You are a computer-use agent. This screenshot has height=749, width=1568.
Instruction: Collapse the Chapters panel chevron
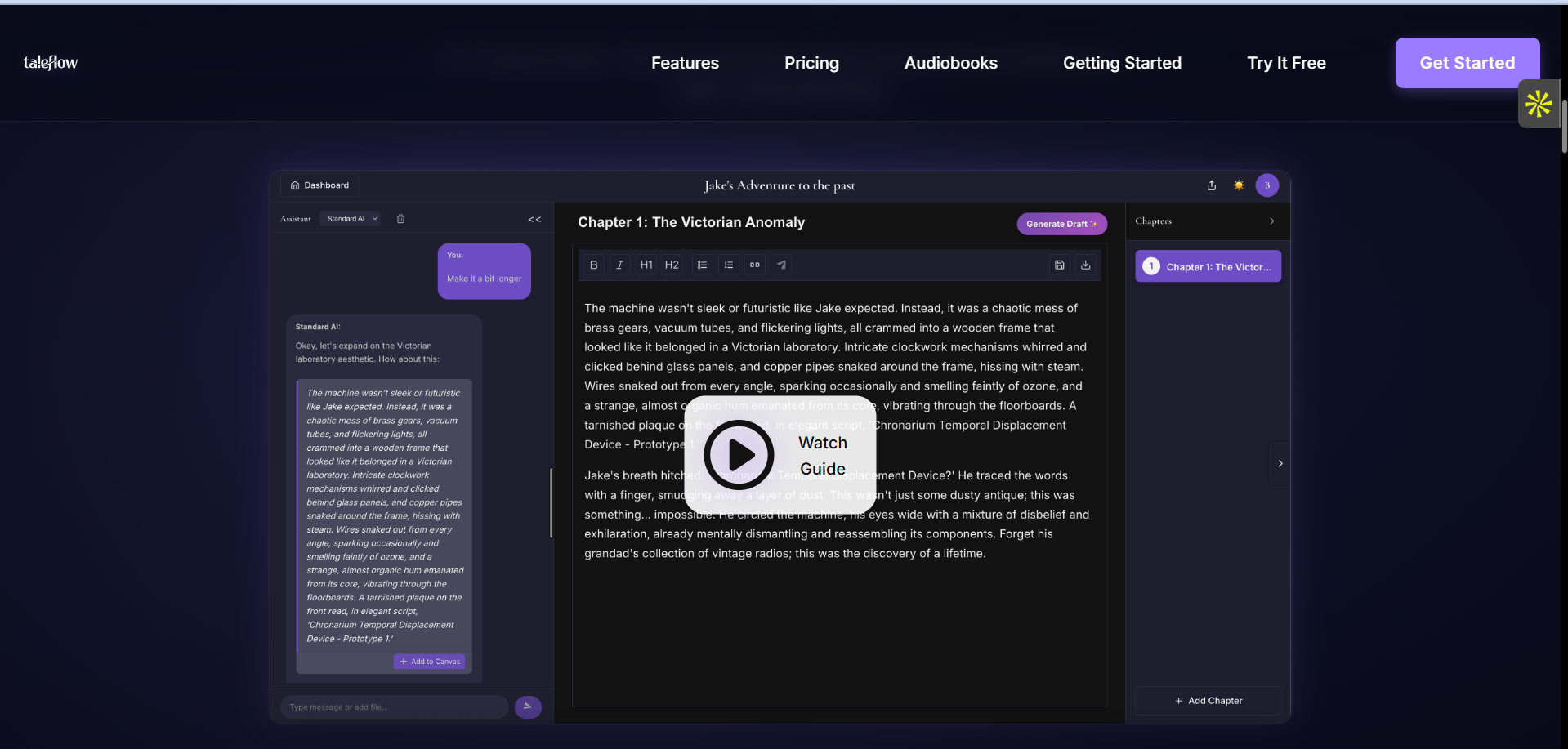point(1271,221)
